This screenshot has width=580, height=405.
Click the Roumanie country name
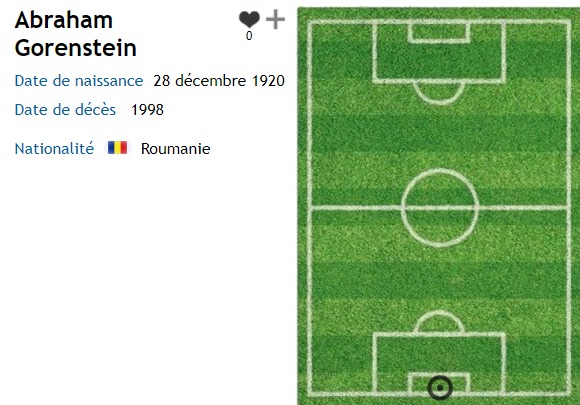[176, 149]
